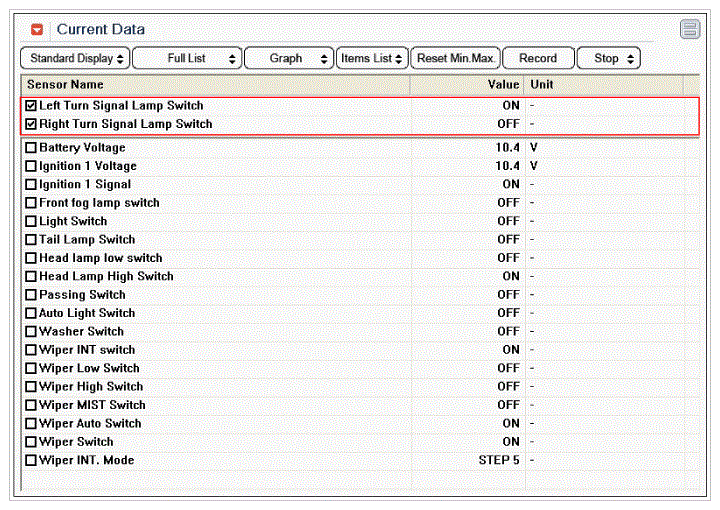The width and height of the screenshot is (720, 510).
Task: Click the Record button
Action: (538, 59)
